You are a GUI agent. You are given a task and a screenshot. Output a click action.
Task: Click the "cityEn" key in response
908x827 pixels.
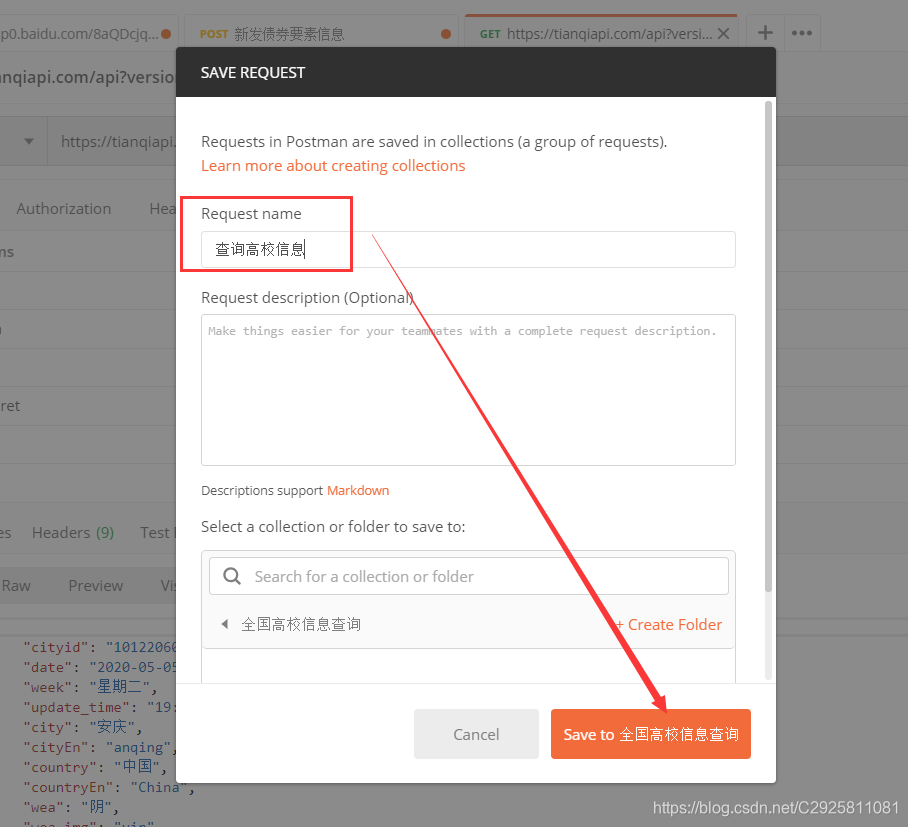tap(56, 747)
